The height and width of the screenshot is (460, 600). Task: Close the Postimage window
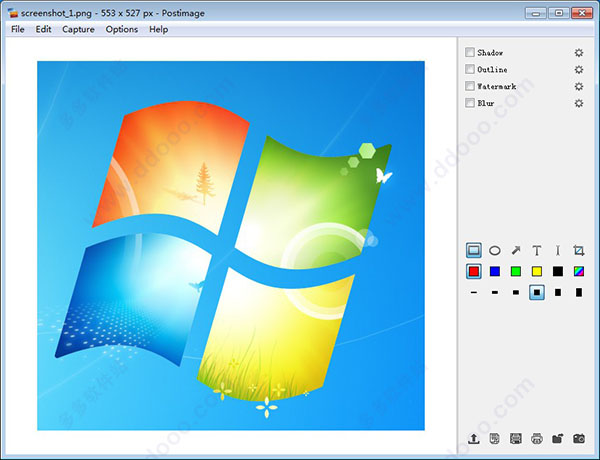(582, 13)
